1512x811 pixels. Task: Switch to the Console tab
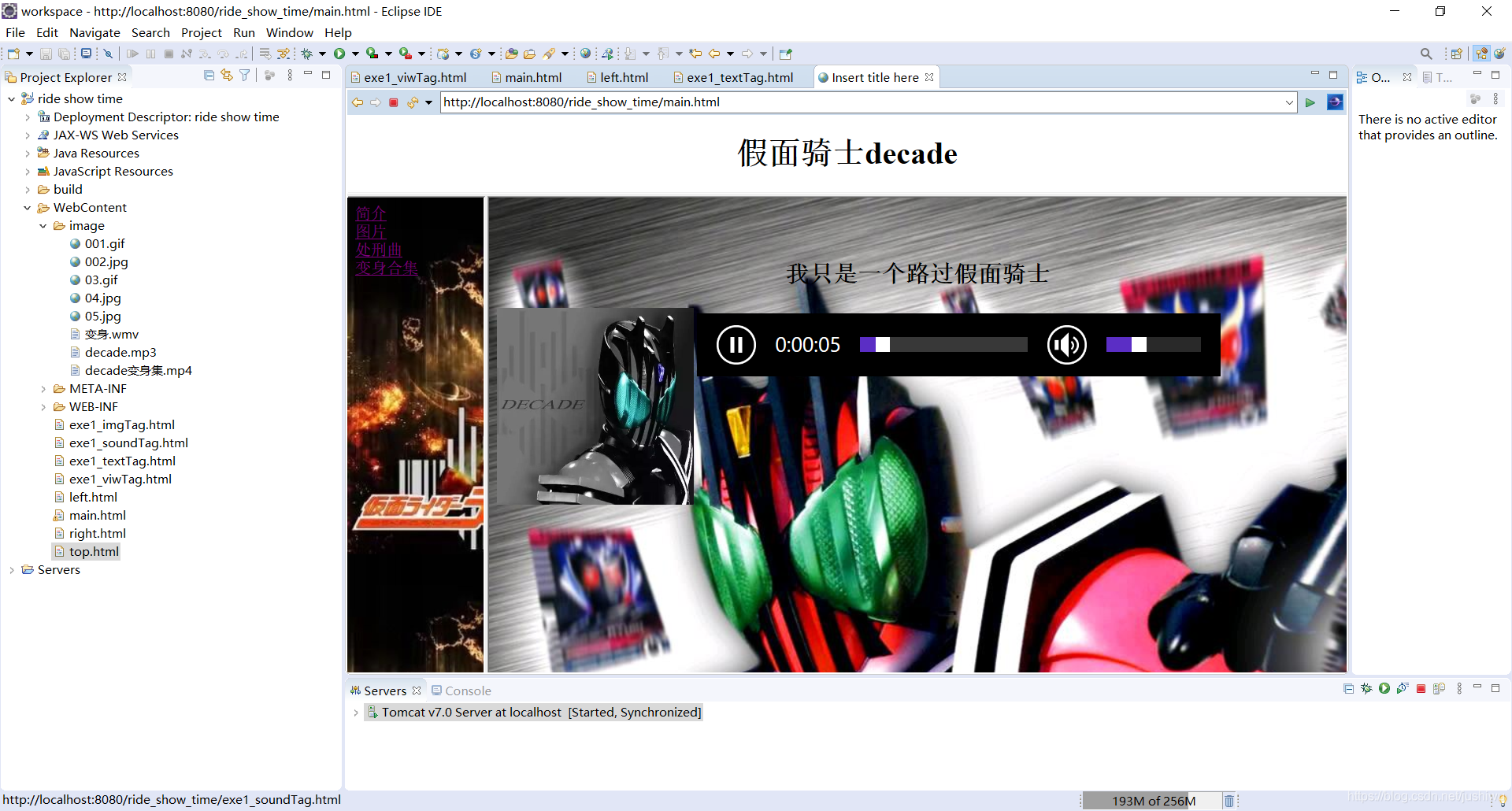click(x=461, y=691)
